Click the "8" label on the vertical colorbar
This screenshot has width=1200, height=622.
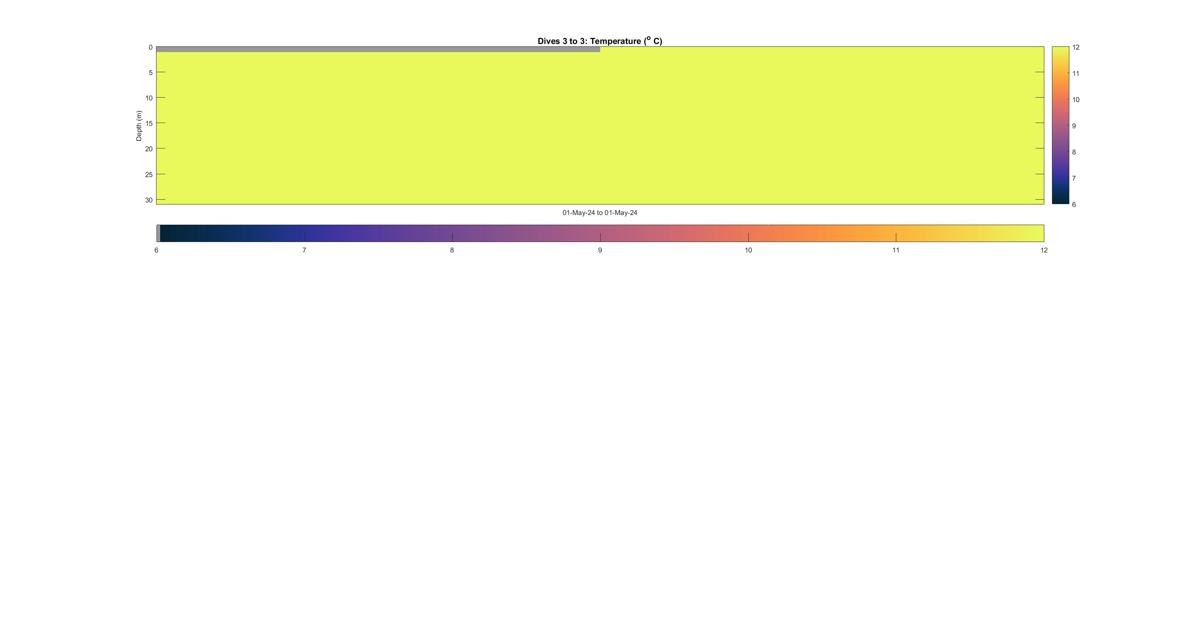(1075, 152)
